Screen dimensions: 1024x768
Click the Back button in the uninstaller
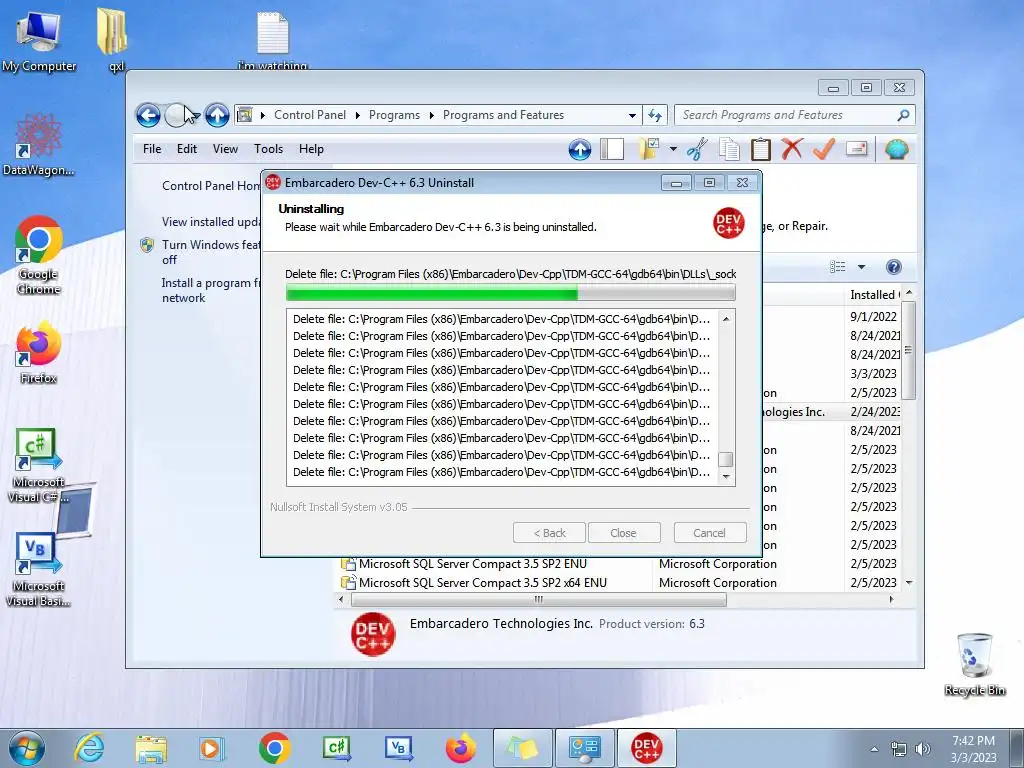(549, 533)
